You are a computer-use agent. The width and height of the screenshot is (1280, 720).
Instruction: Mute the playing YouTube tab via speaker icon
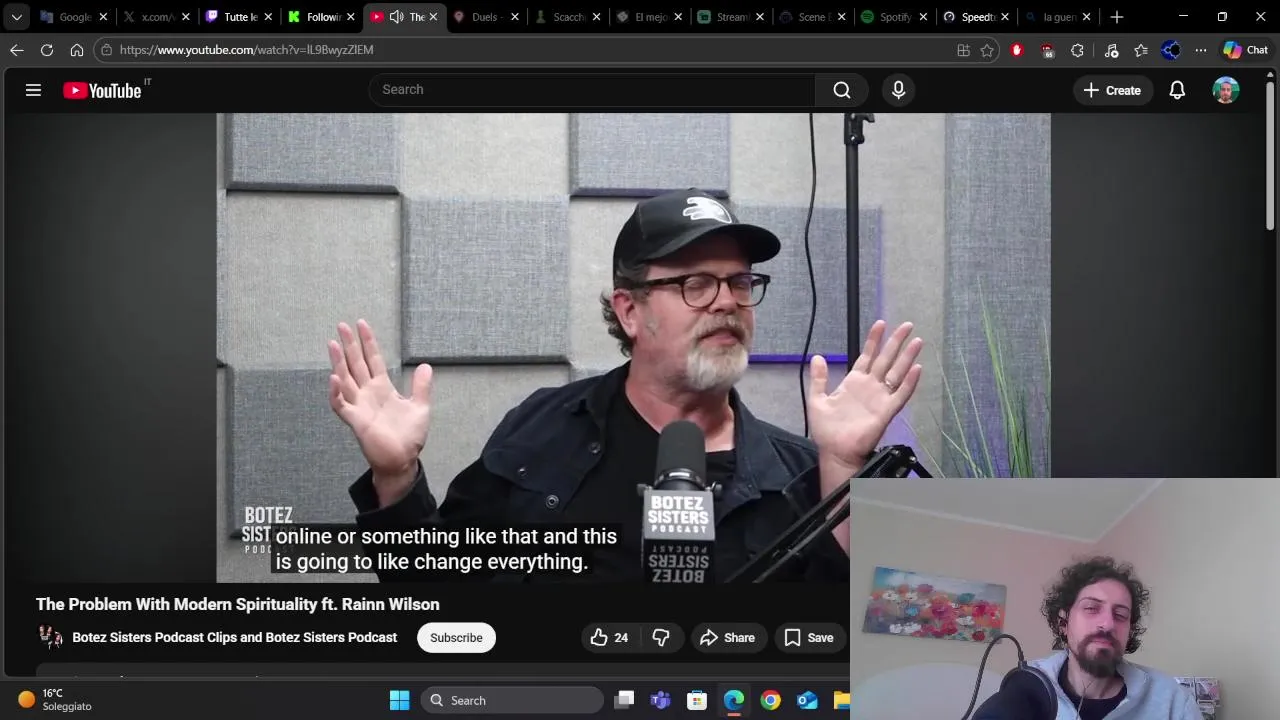point(396,17)
